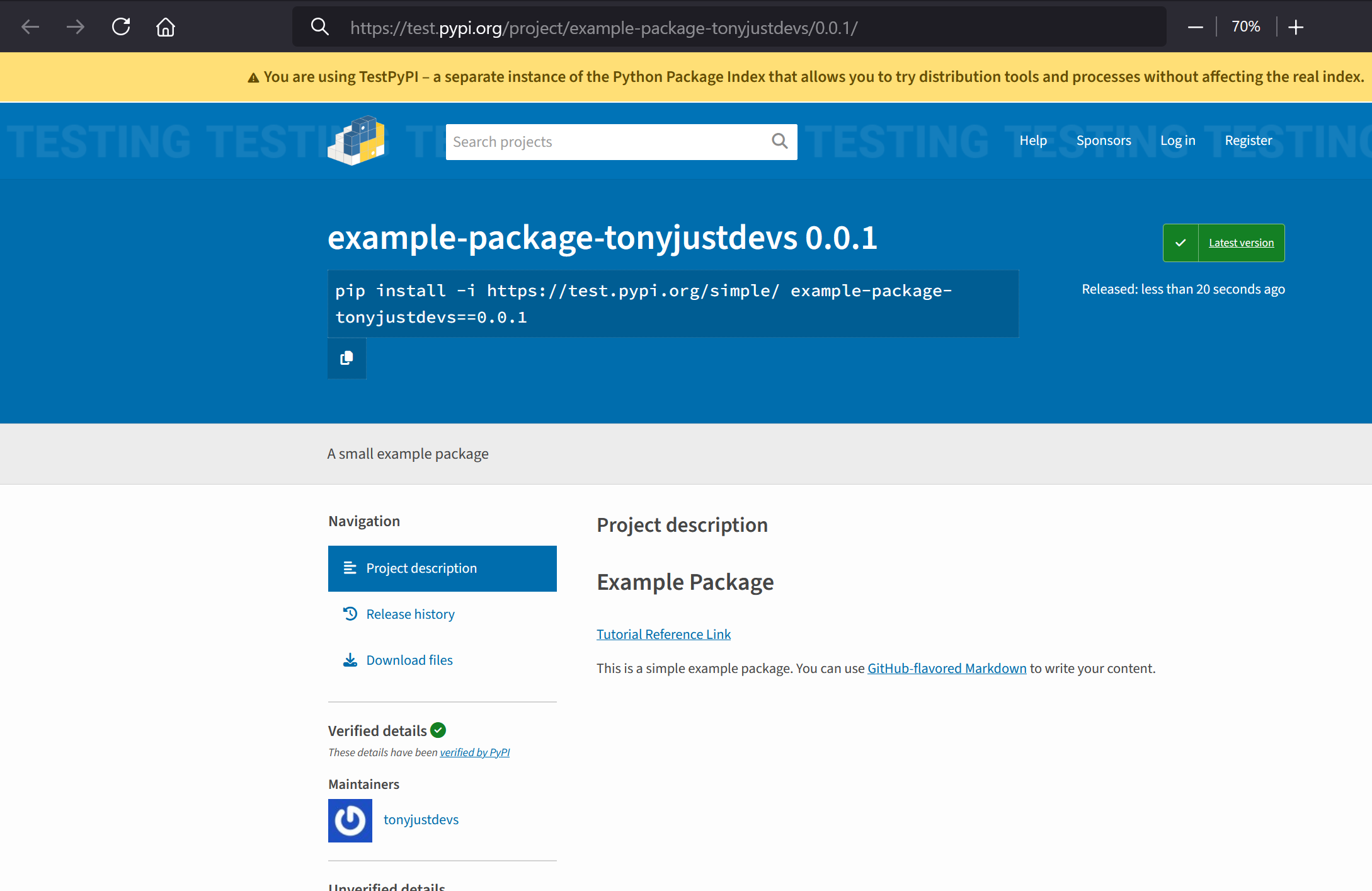Zoom out with the minus button
1372x891 pixels.
[1195, 26]
